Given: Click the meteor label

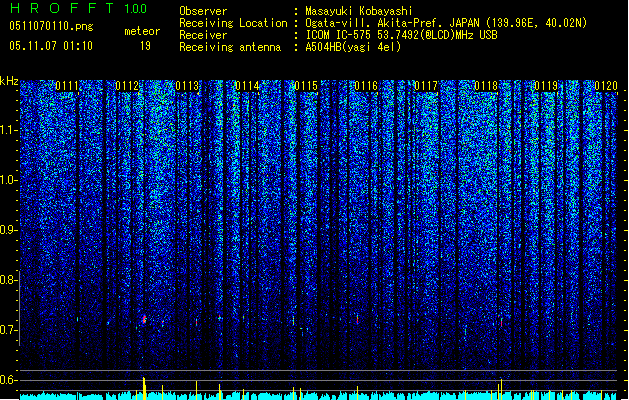Looking at the screenshot, I should click(x=142, y=31).
